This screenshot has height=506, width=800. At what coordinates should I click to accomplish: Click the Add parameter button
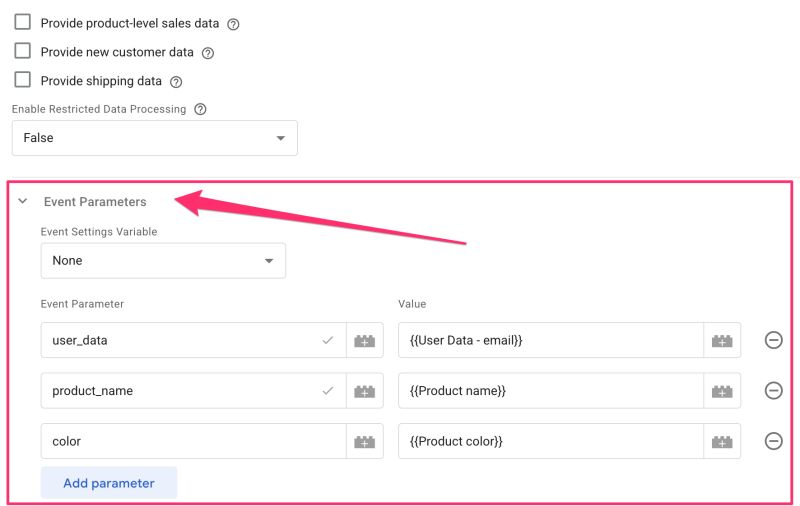pyautogui.click(x=109, y=483)
